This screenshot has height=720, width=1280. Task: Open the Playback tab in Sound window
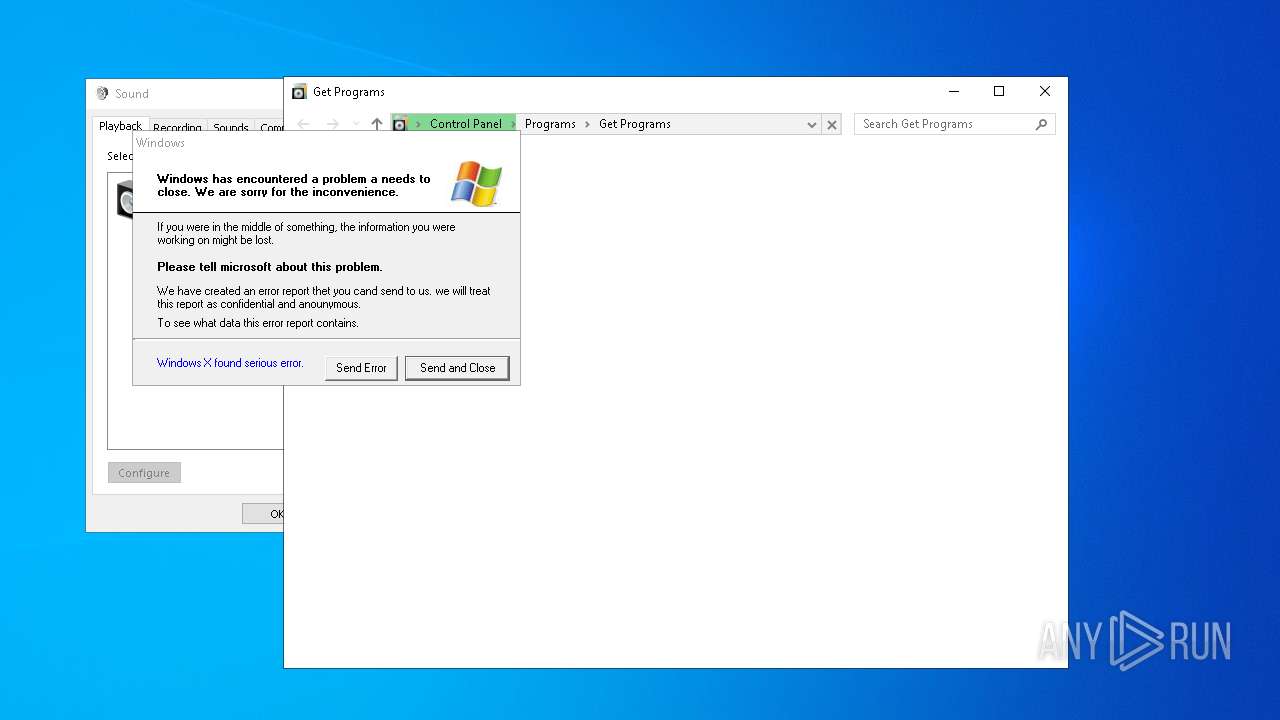click(x=120, y=126)
